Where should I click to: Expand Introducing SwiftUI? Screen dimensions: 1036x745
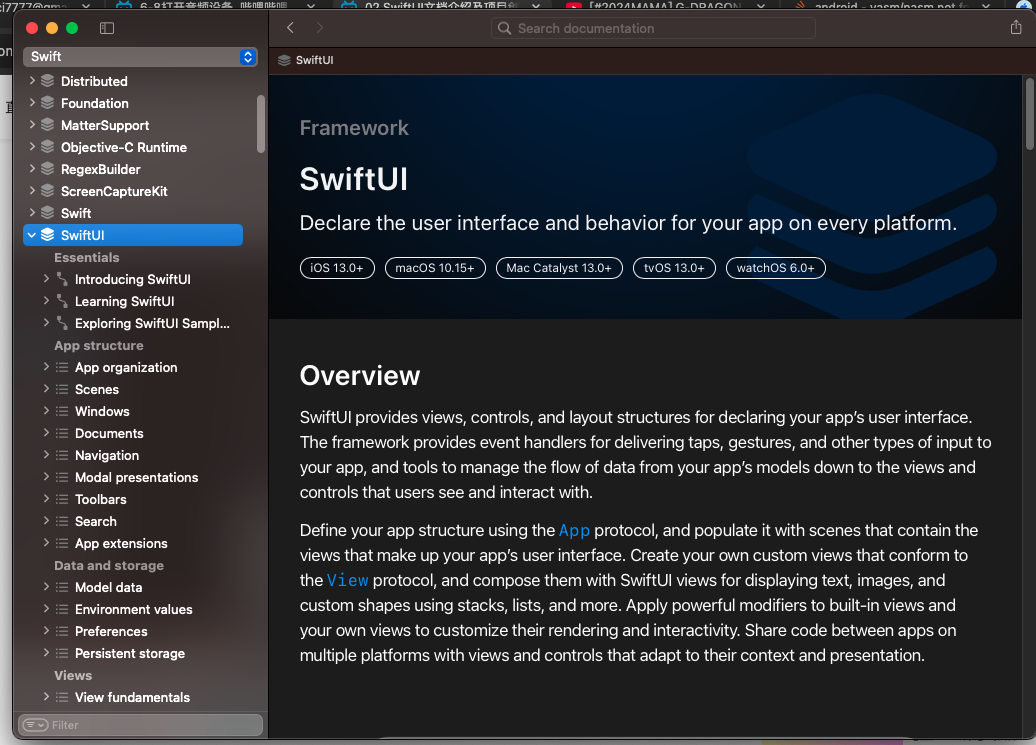click(46, 279)
